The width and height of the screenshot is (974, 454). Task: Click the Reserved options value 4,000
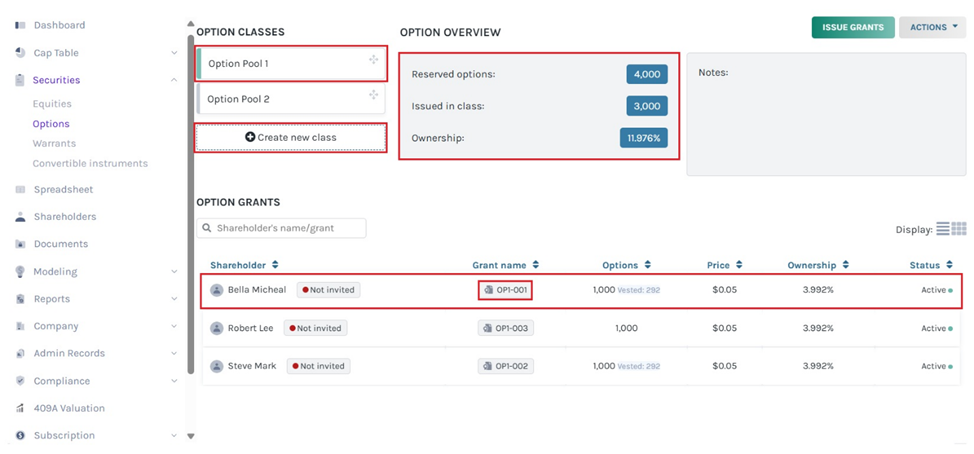(x=647, y=74)
